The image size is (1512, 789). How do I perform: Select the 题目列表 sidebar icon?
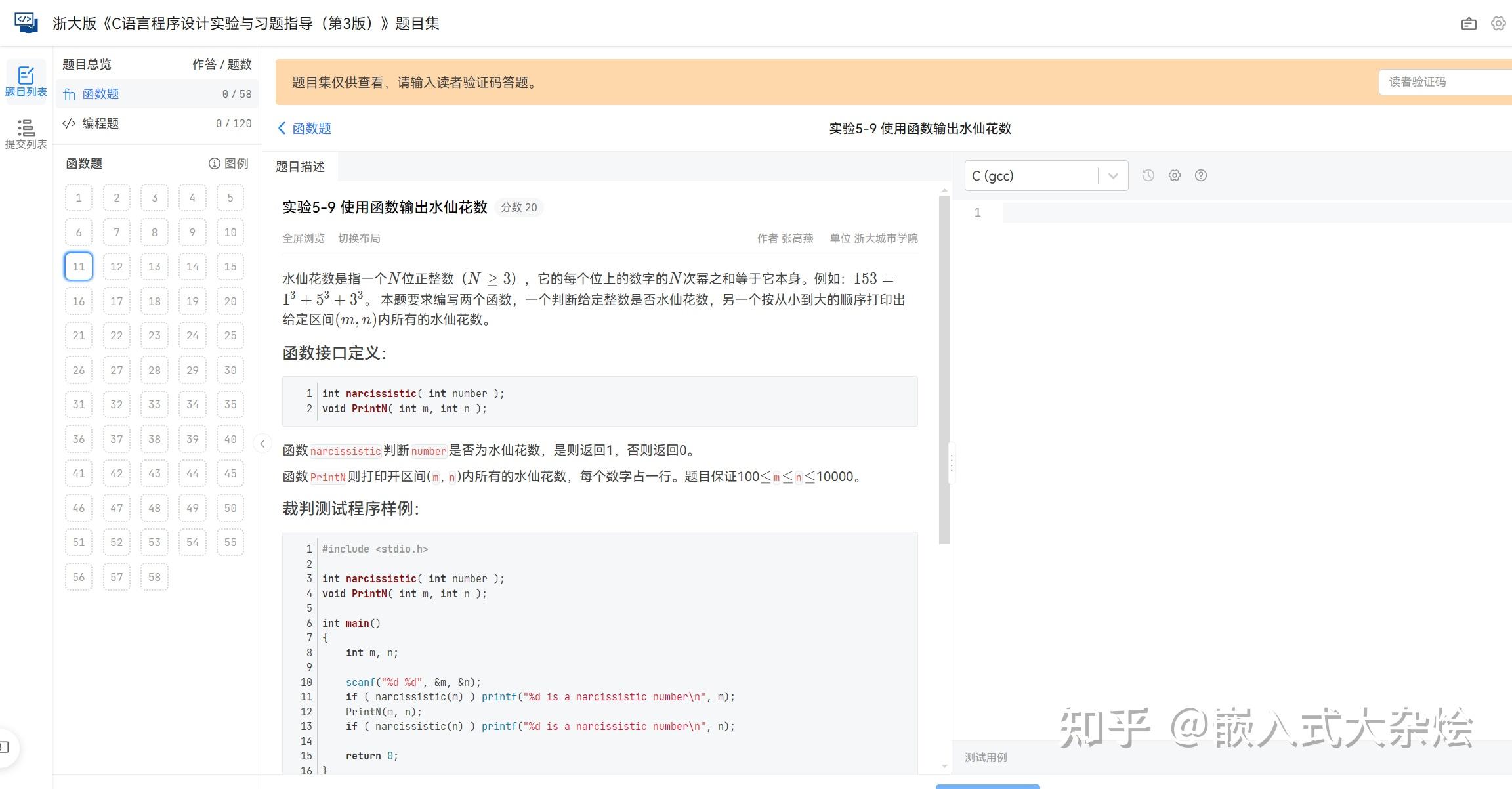point(26,80)
